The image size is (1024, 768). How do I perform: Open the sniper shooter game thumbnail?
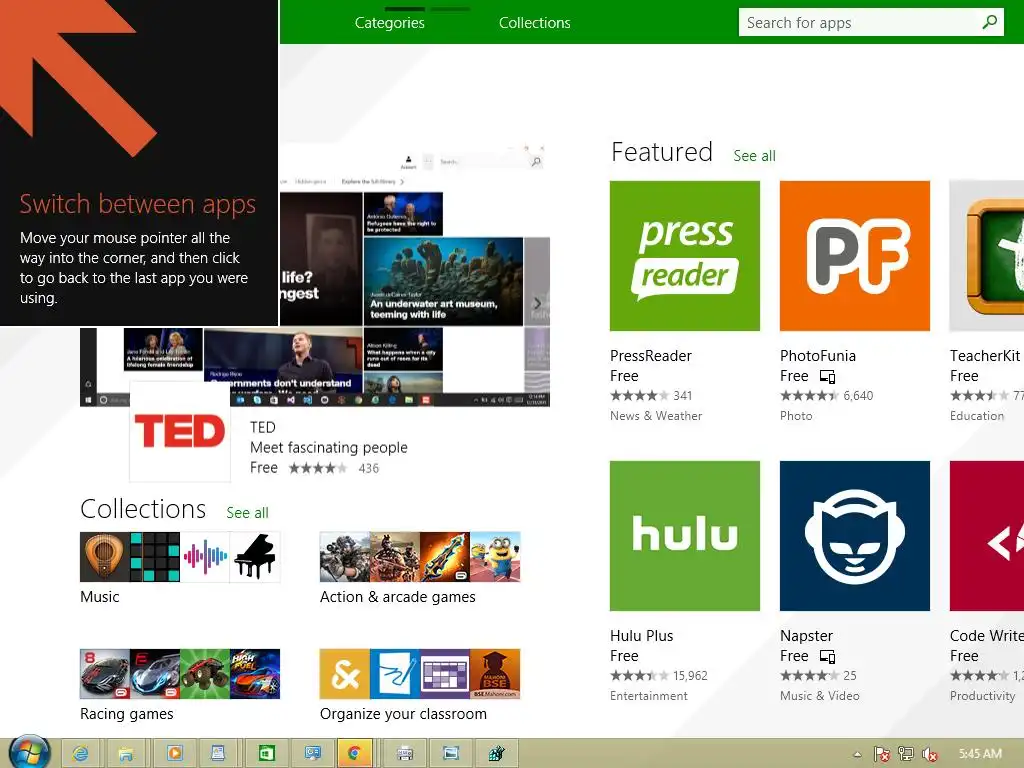tap(345, 557)
